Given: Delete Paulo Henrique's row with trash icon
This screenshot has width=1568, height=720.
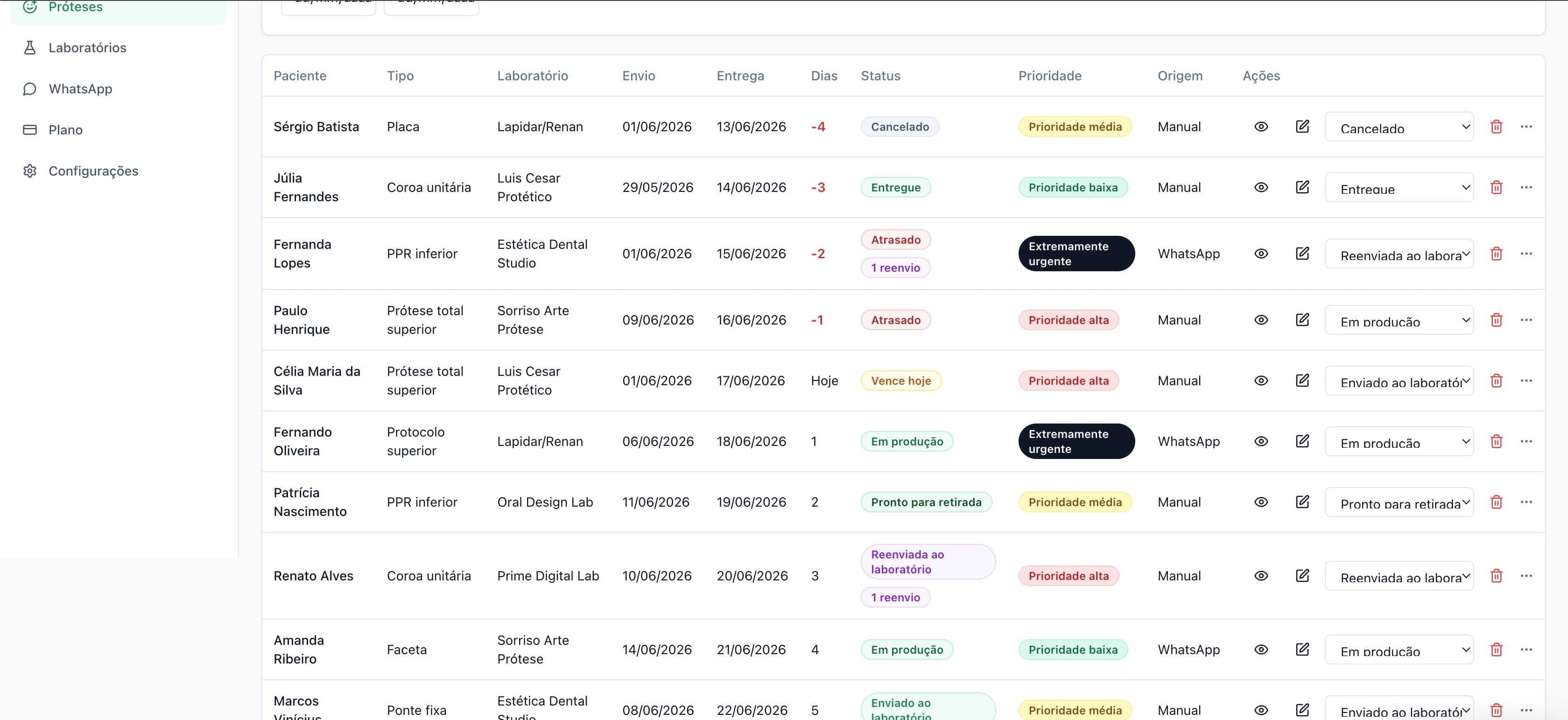Looking at the screenshot, I should tap(1497, 320).
